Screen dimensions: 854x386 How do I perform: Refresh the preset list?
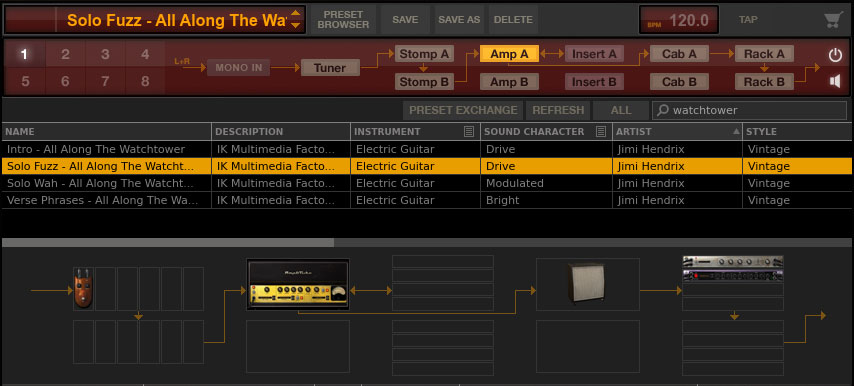pyautogui.click(x=558, y=111)
